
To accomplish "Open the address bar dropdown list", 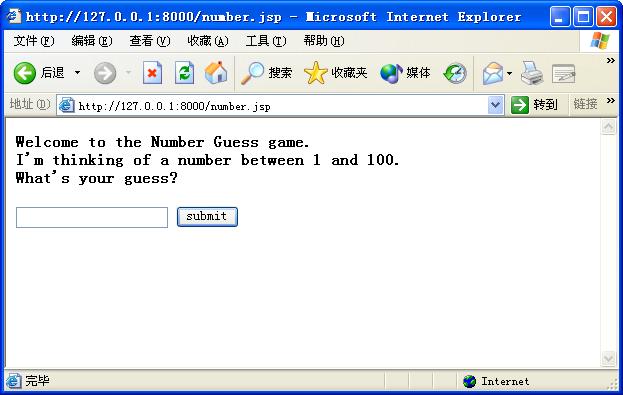I will 495,105.
